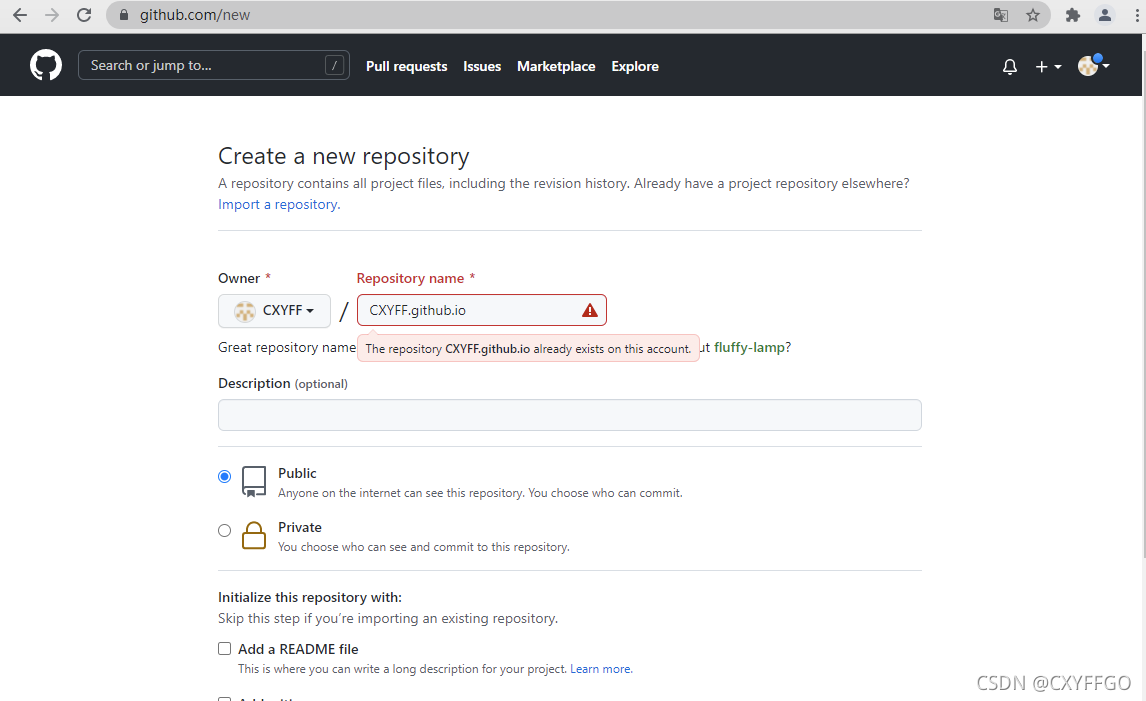Click the Private lock icon

click(254, 535)
